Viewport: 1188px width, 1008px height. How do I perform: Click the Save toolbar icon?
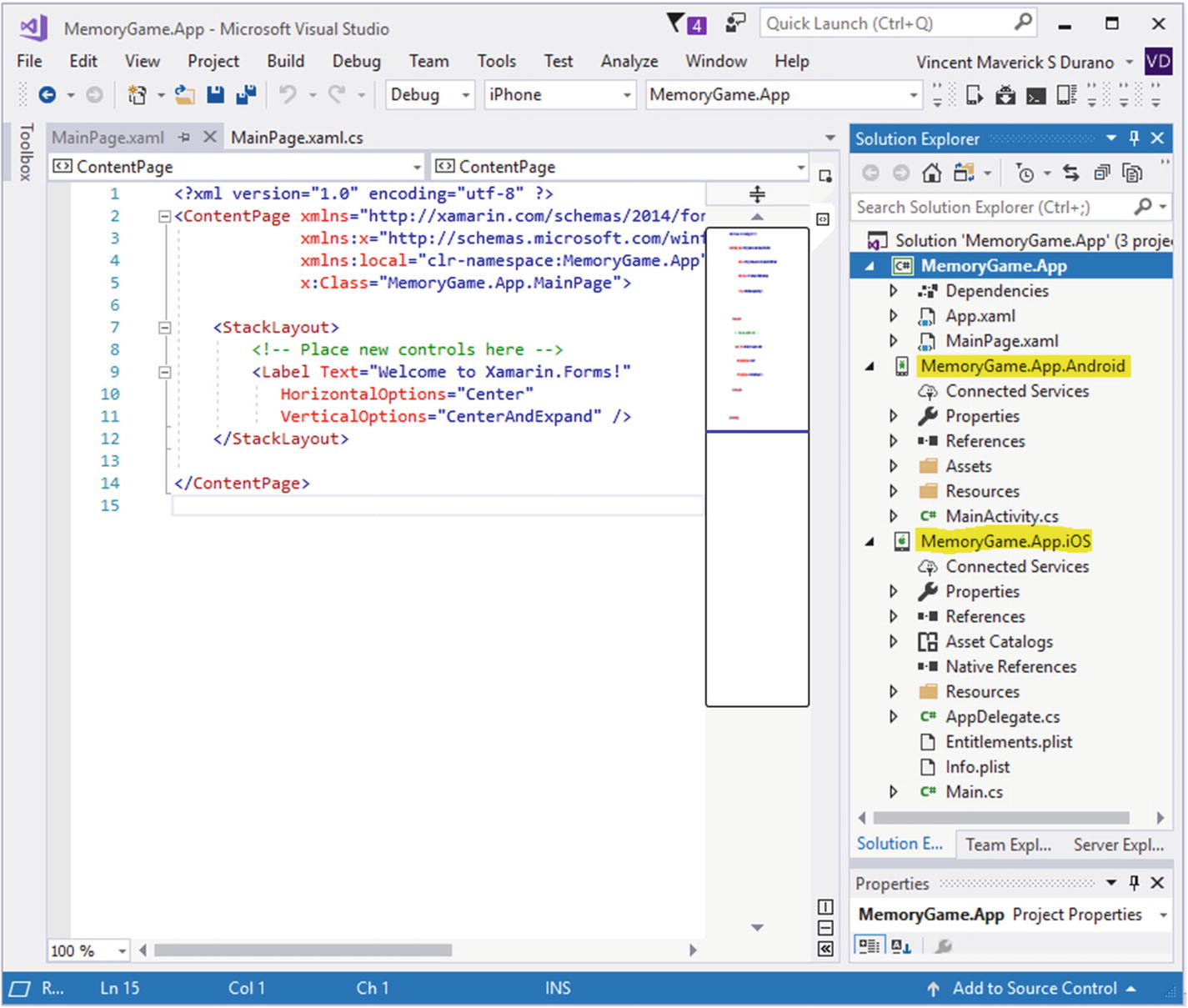(216, 95)
